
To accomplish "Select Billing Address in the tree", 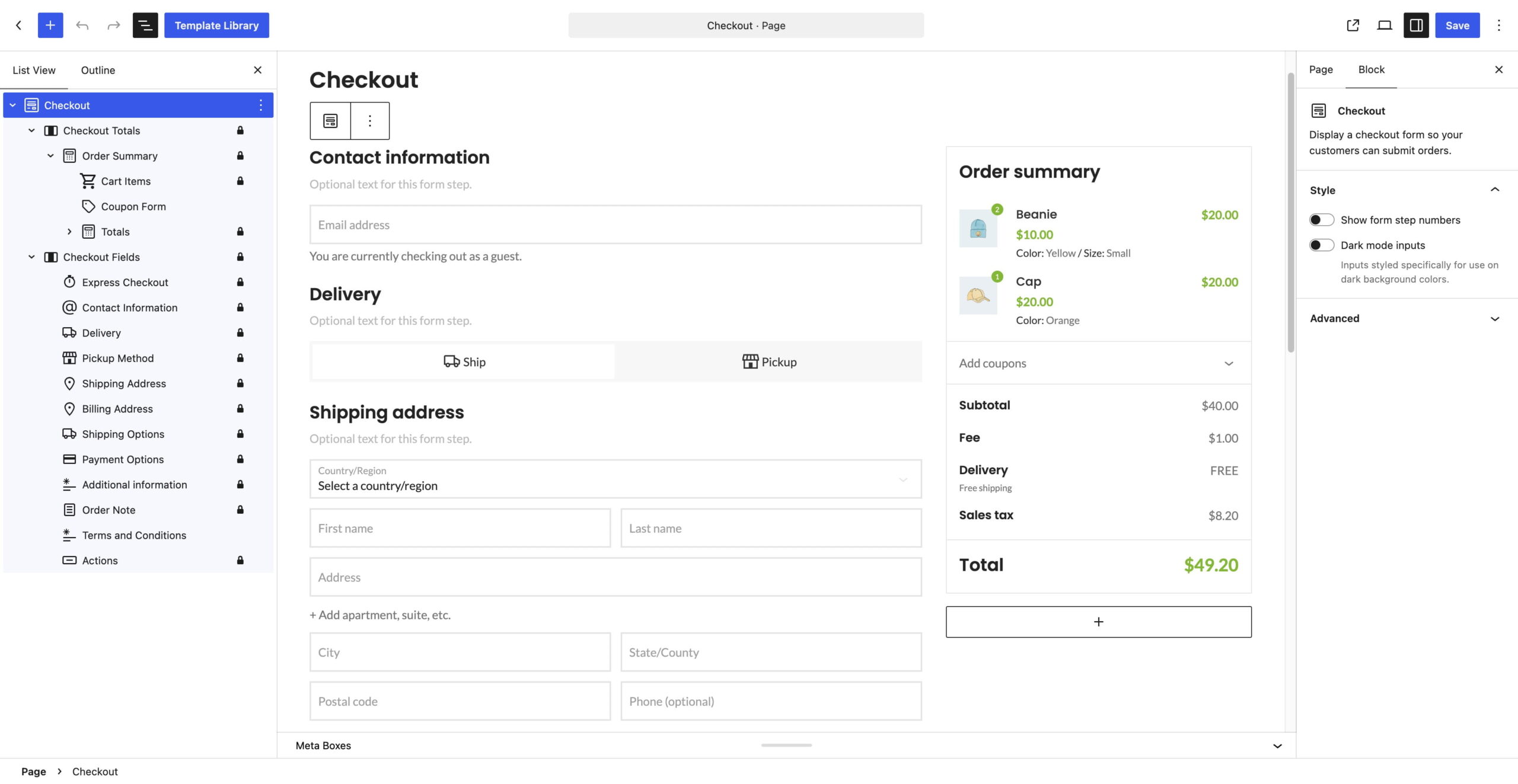I will 117,408.
